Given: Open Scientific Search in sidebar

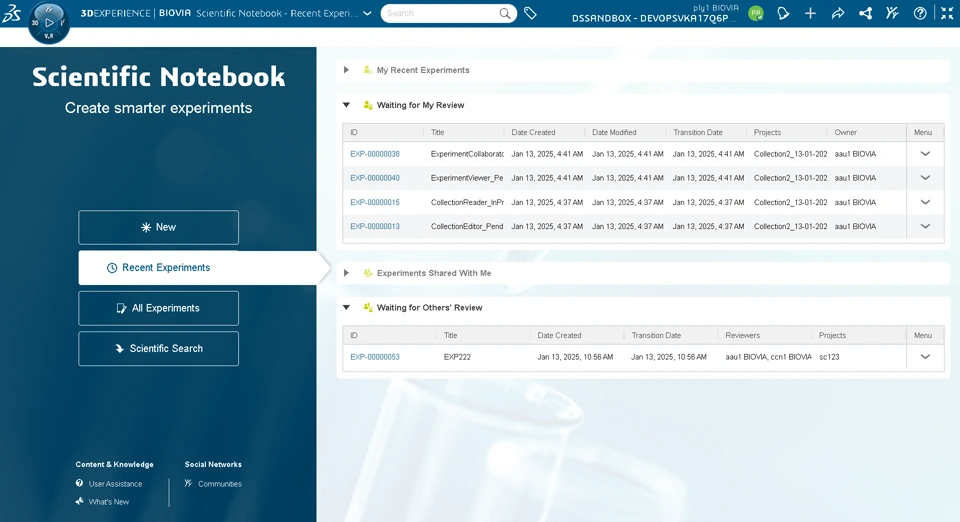Looking at the screenshot, I should [159, 348].
